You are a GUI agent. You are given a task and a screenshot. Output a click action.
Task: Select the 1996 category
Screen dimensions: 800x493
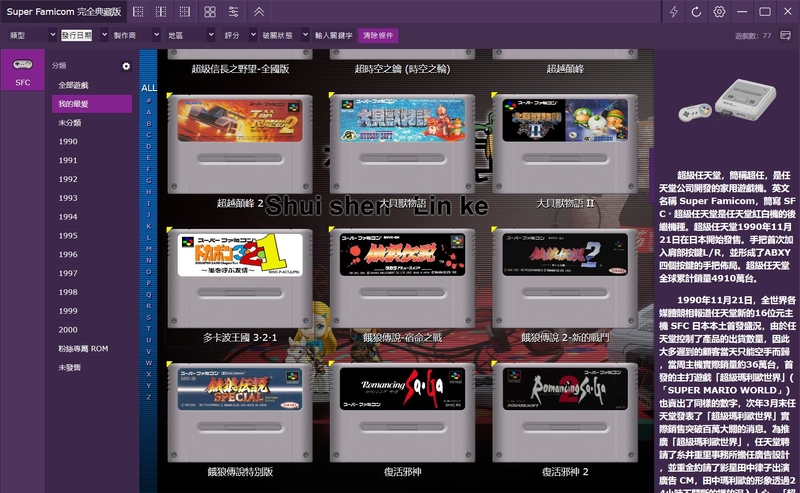[x=92, y=255]
